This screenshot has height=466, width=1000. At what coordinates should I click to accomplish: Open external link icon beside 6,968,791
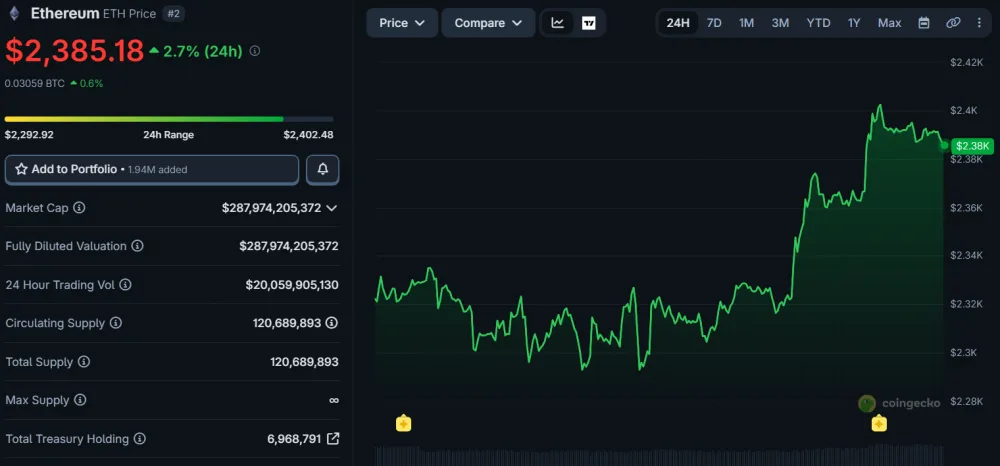tap(333, 439)
